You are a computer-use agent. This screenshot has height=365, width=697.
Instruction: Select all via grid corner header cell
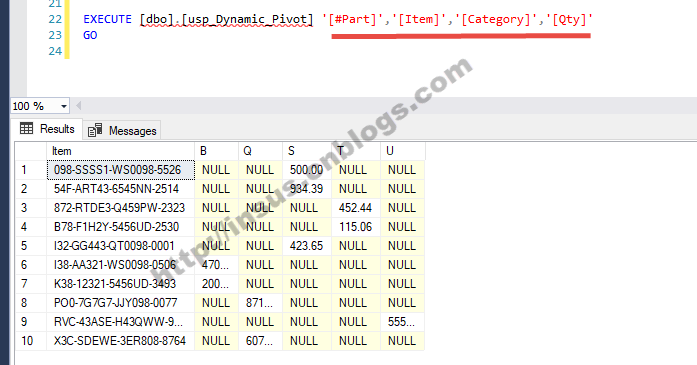[x=31, y=151]
